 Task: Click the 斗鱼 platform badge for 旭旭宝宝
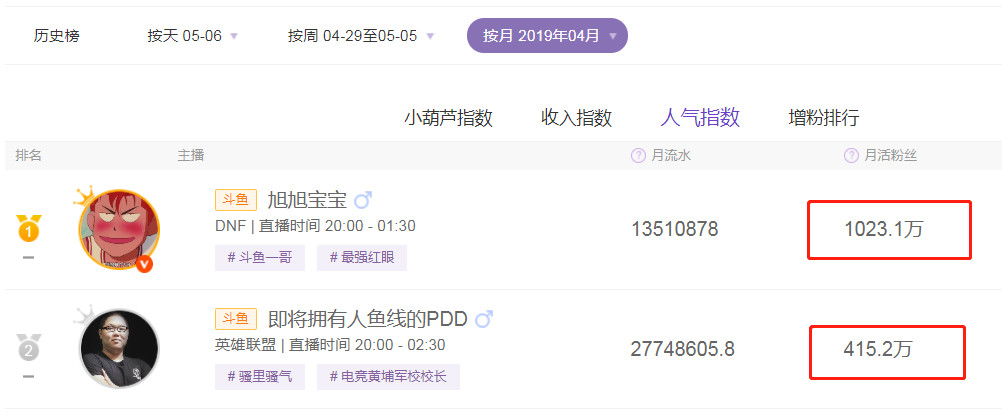coord(236,200)
